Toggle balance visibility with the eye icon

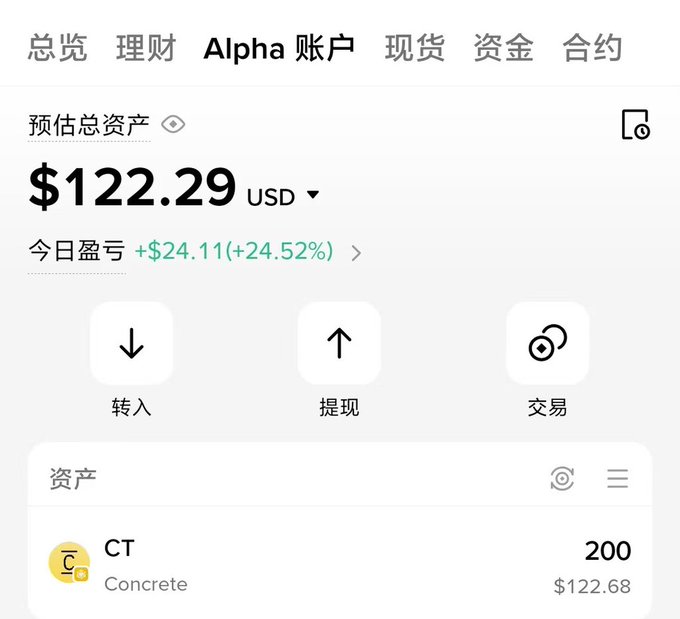click(x=173, y=124)
